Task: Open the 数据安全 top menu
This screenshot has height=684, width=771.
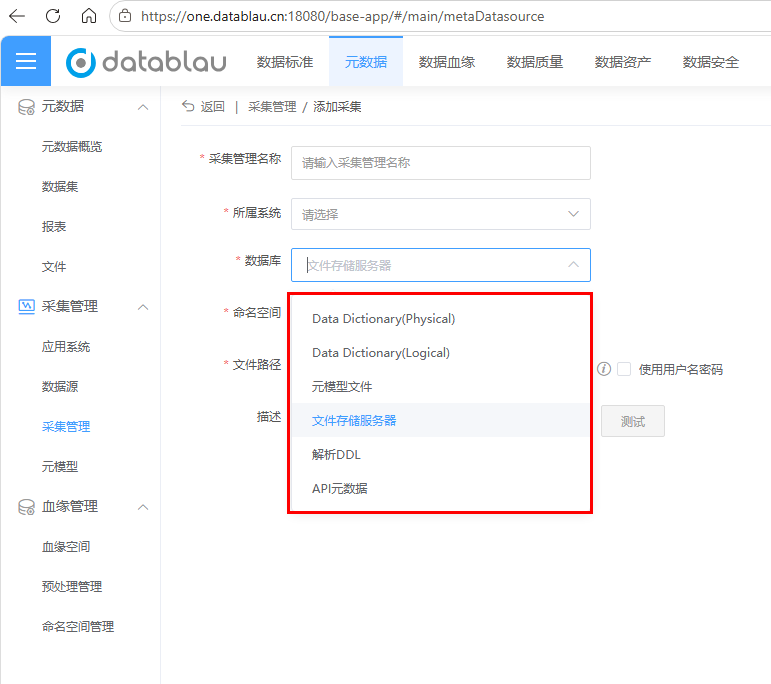Action: point(711,62)
